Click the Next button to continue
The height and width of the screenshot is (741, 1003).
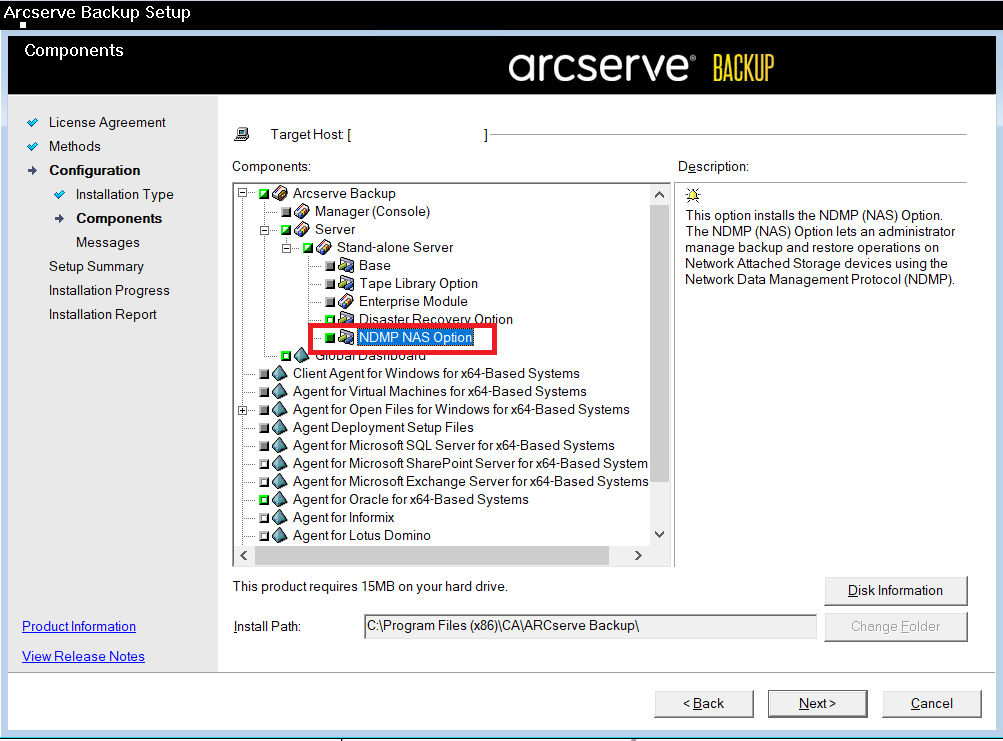pyautogui.click(x=817, y=703)
